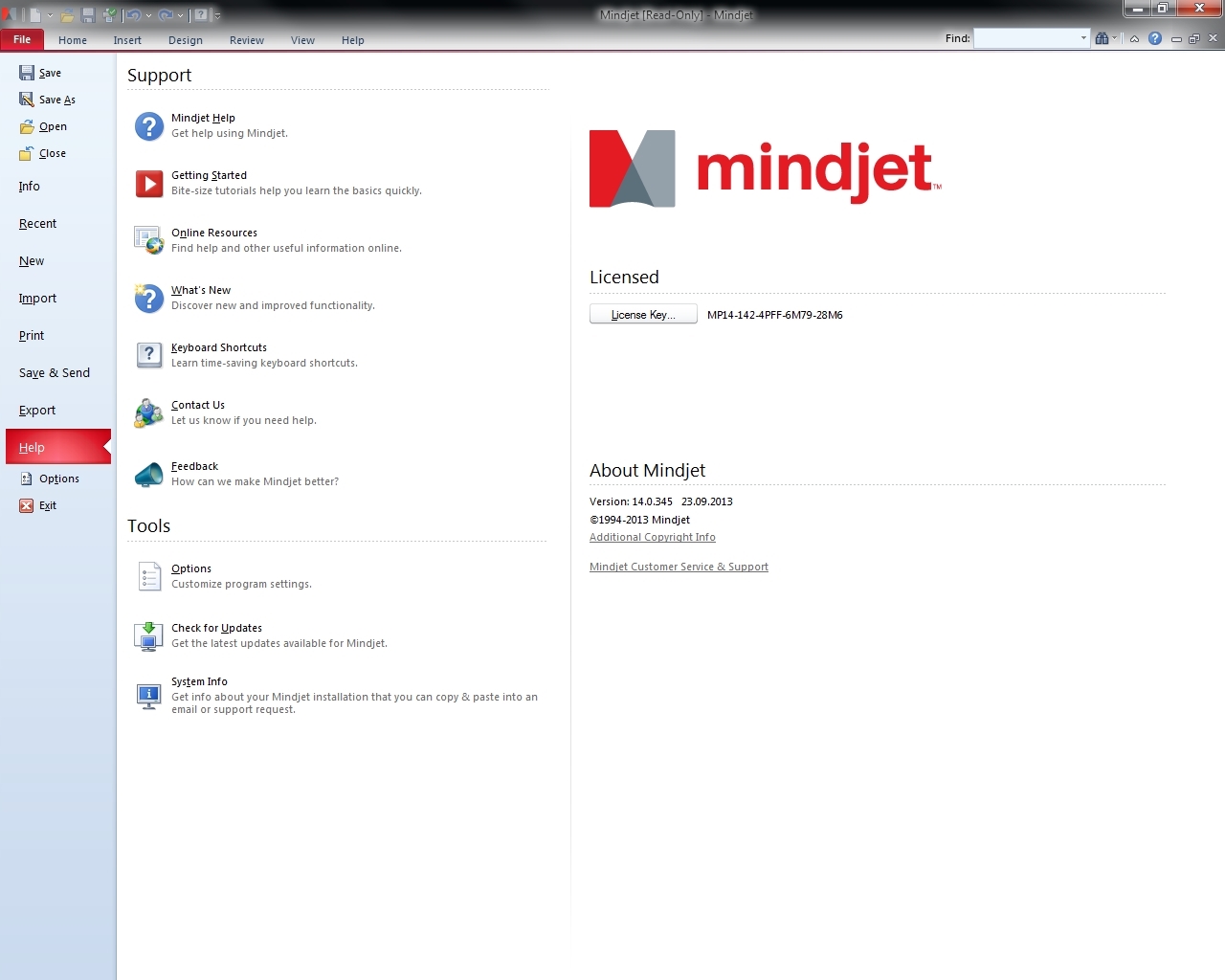Click the Version: 14.0.345 text
The width and height of the screenshot is (1225, 980).
coord(632,501)
